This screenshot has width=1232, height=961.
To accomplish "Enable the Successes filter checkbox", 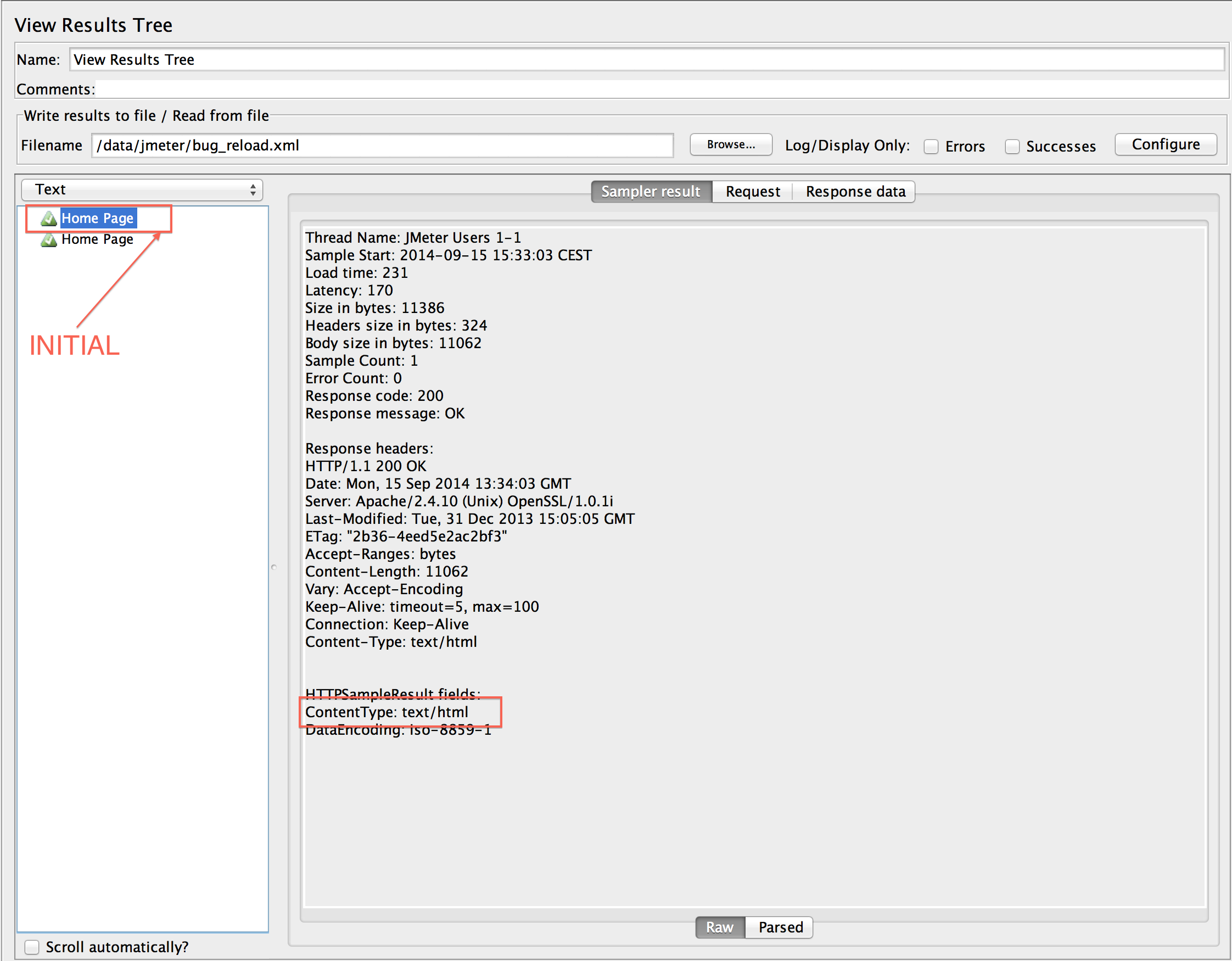I will (1012, 146).
